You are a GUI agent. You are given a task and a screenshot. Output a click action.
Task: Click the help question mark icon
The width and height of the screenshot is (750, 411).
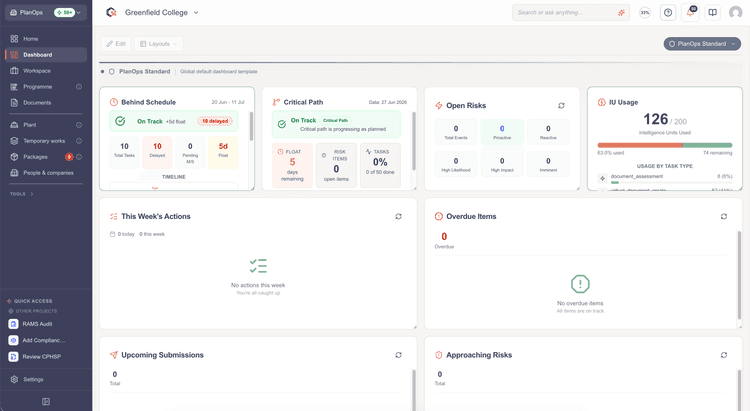(668, 12)
